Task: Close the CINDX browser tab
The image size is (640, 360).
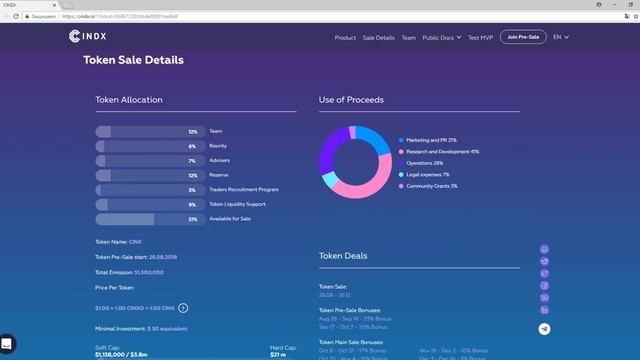Action: point(54,5)
